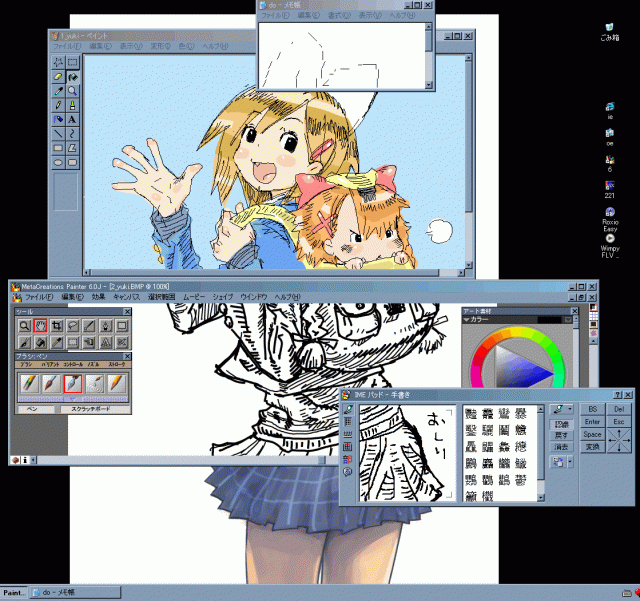Select the Magnifier tool in Painter's tool palette
The width and height of the screenshot is (640, 601).
click(24, 326)
